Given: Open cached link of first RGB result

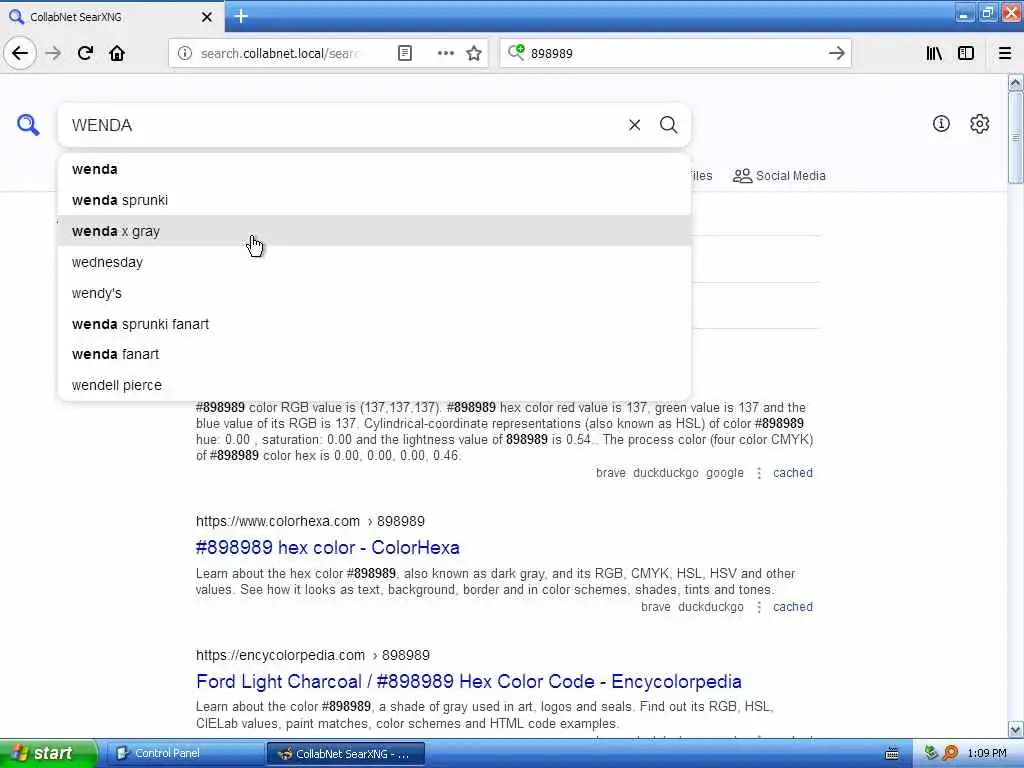Looking at the screenshot, I should click(x=793, y=473).
